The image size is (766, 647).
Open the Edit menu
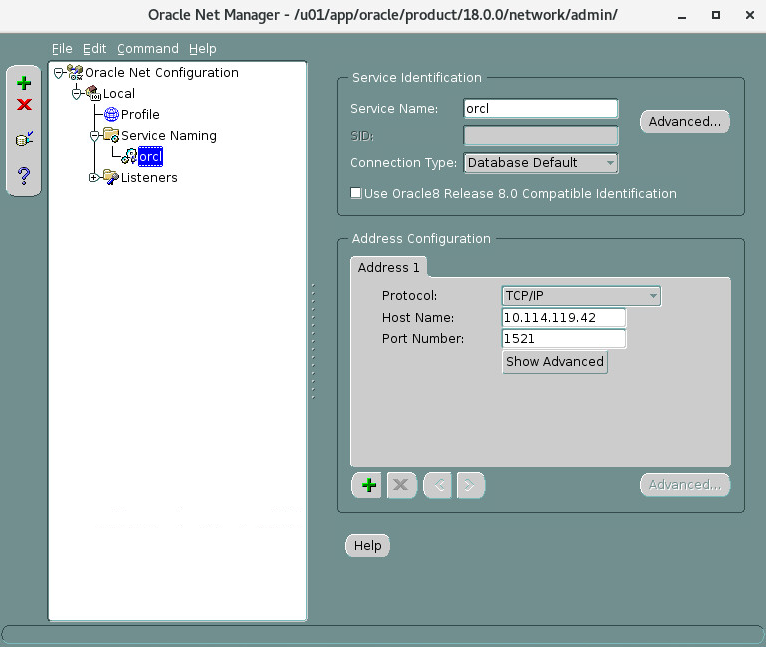[x=94, y=49]
